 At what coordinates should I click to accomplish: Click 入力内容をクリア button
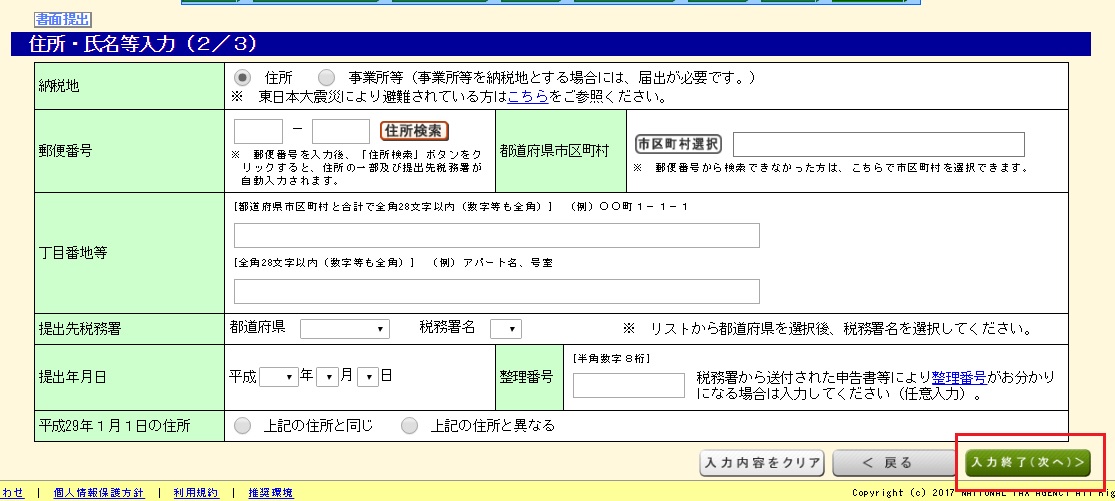(762, 463)
